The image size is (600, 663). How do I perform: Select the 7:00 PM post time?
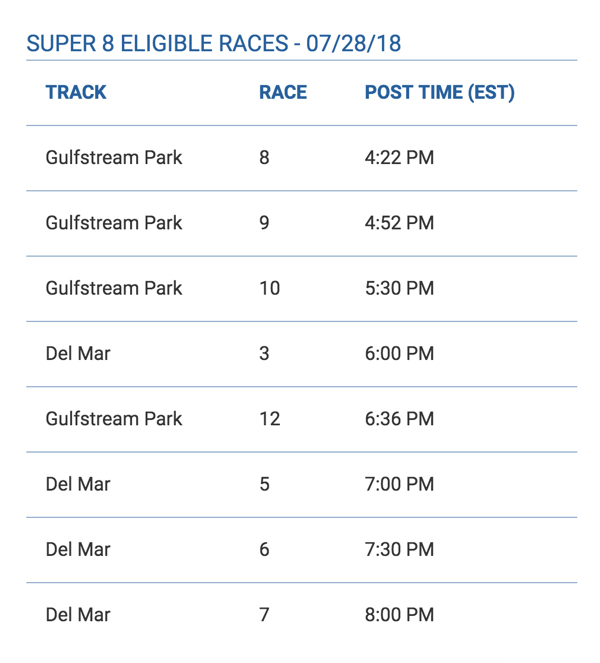(x=399, y=484)
